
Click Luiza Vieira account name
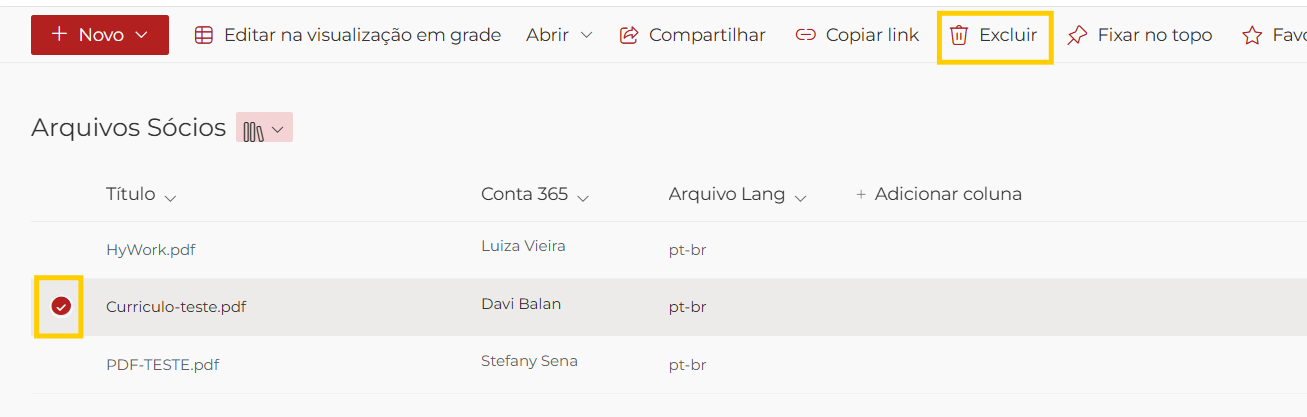523,246
